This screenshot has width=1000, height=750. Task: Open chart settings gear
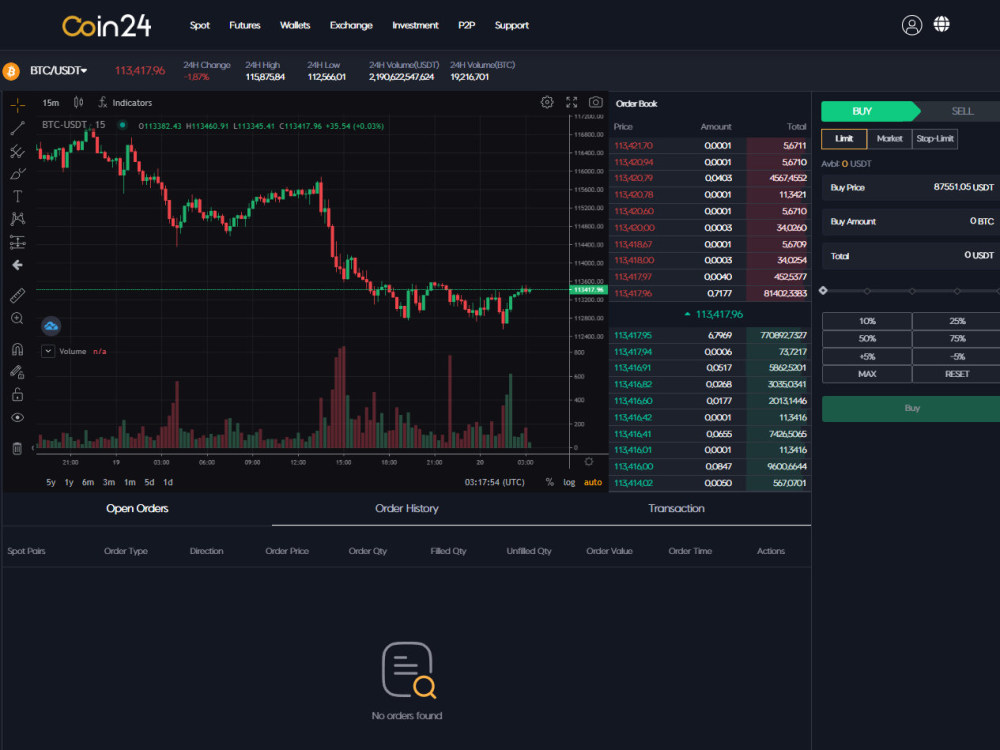[x=547, y=102]
